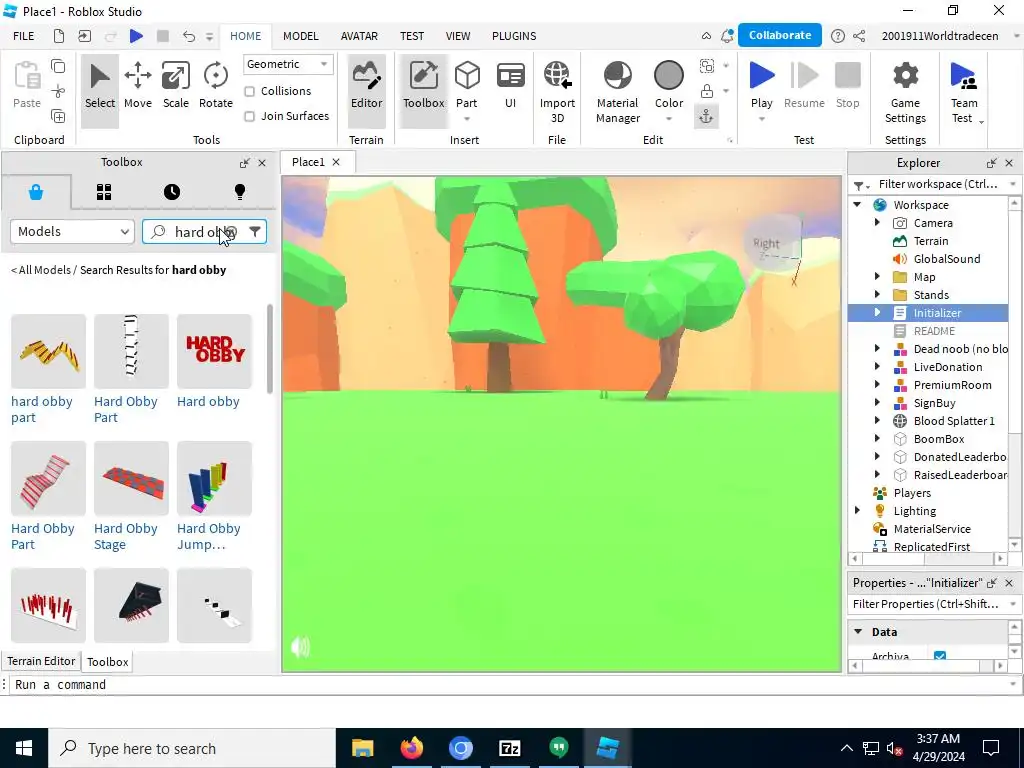Screen dimensions: 1024x768
Task: Click the Group tool icon
Action: coord(707,65)
